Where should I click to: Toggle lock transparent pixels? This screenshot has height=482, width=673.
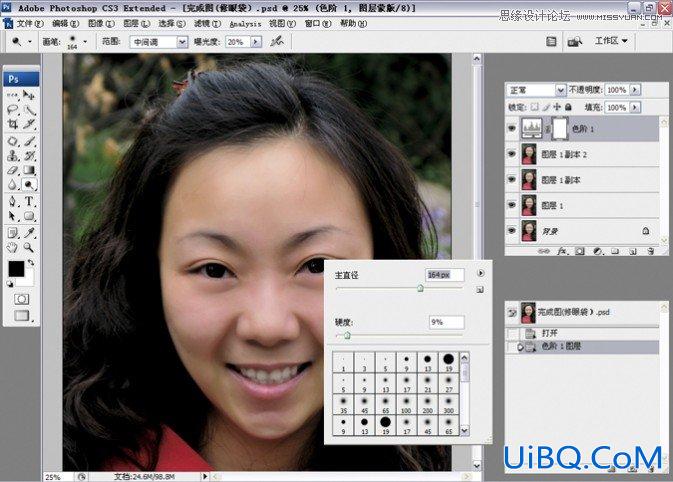534,107
